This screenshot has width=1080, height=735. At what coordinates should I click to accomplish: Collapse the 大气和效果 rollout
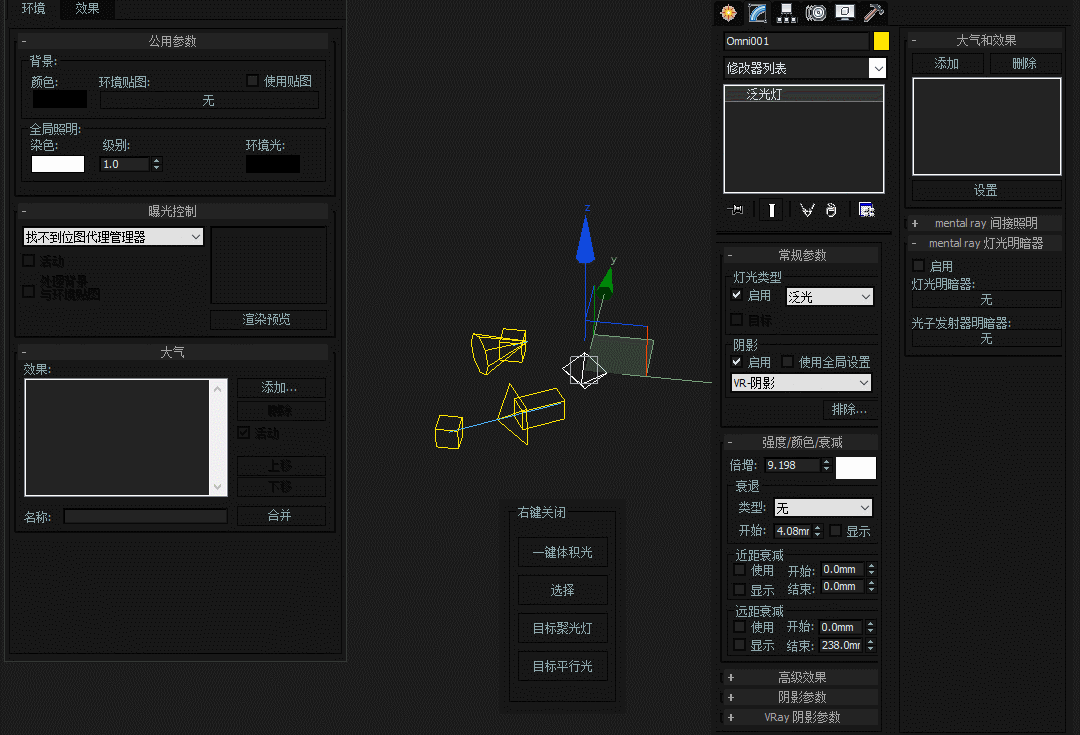[x=986, y=41]
